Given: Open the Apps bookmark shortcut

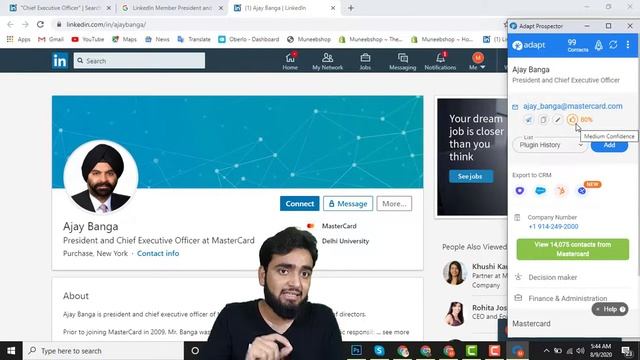Looking at the screenshot, I should tap(19, 39).
